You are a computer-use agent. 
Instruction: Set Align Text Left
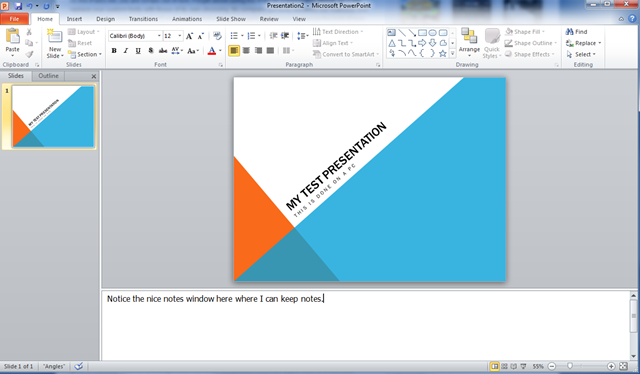coord(234,51)
